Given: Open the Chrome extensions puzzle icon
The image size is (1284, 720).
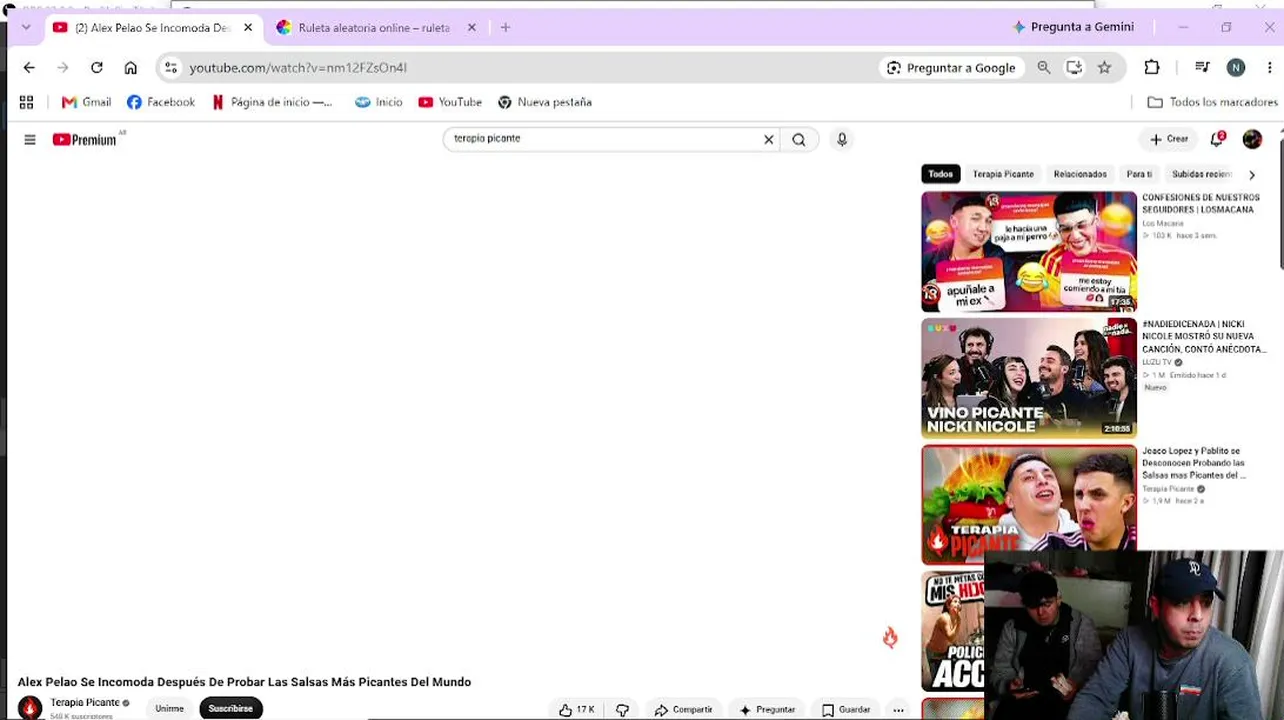Looking at the screenshot, I should [x=1152, y=68].
